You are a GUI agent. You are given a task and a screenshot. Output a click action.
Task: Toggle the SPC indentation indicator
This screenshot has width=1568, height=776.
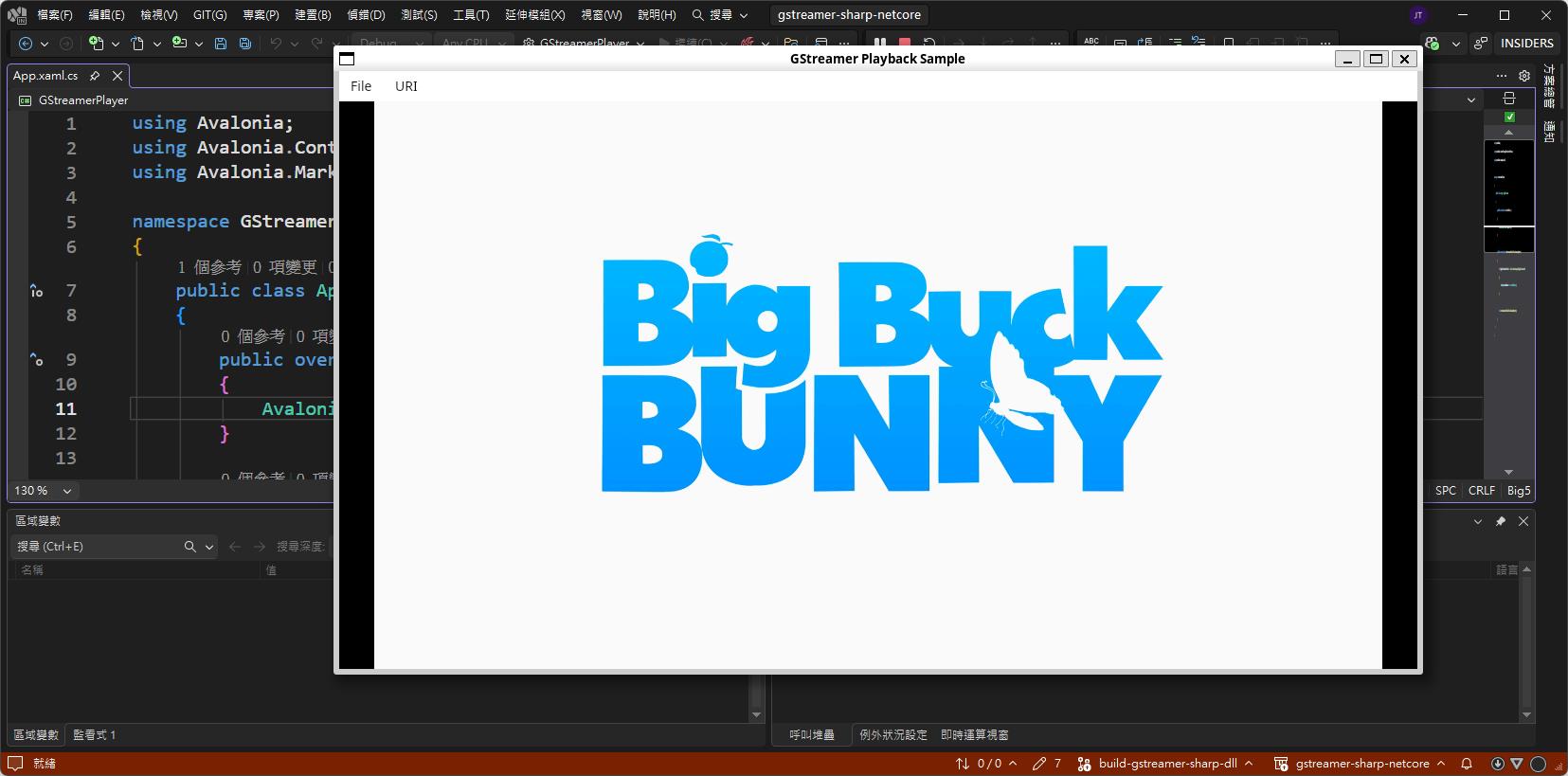[x=1445, y=491]
